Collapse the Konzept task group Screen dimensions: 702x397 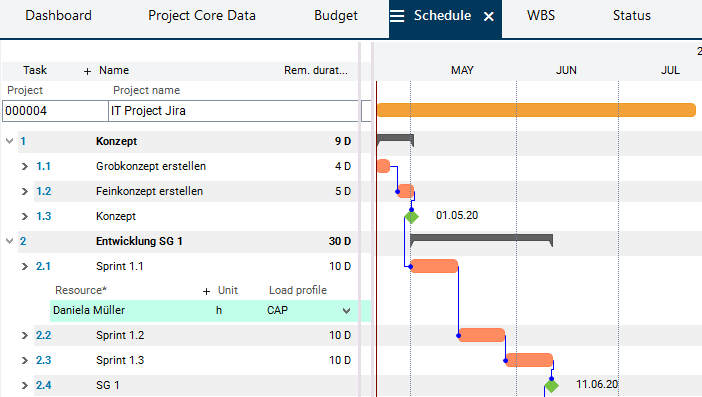coord(9,141)
